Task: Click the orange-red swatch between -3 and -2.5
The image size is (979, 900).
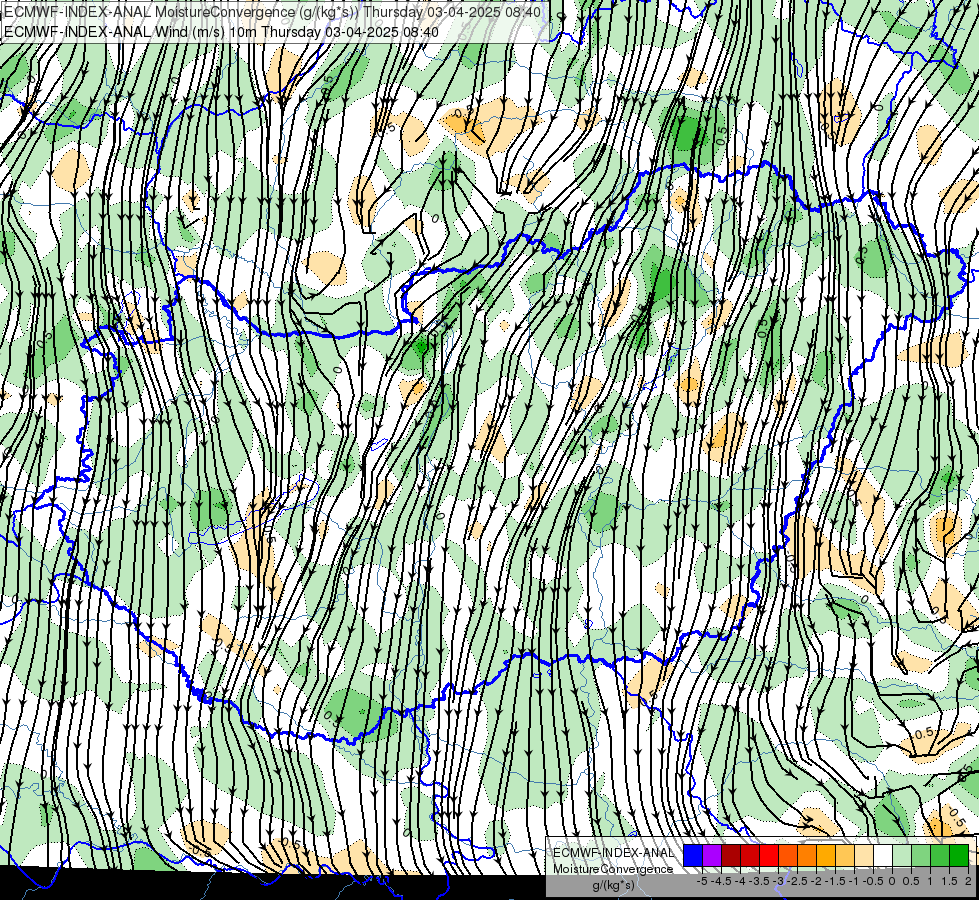Action: pos(788,856)
